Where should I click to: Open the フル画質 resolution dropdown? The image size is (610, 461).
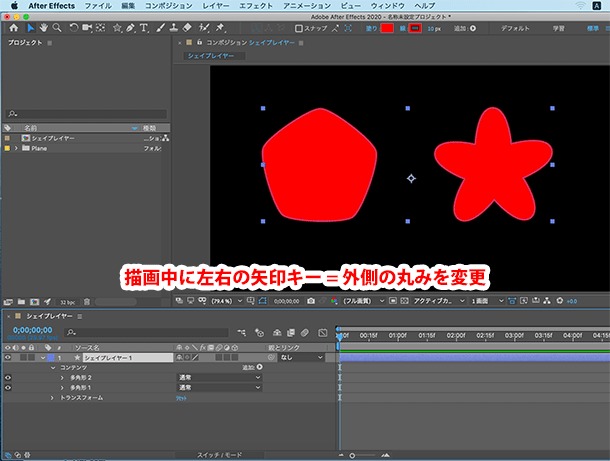[363, 301]
